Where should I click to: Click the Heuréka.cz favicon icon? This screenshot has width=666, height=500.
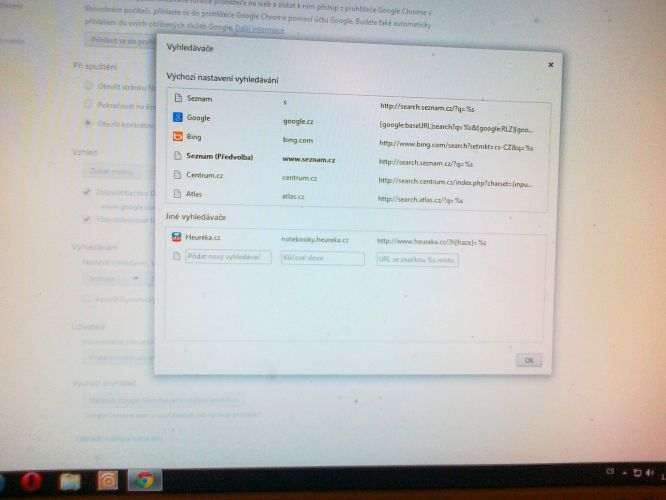[176, 237]
